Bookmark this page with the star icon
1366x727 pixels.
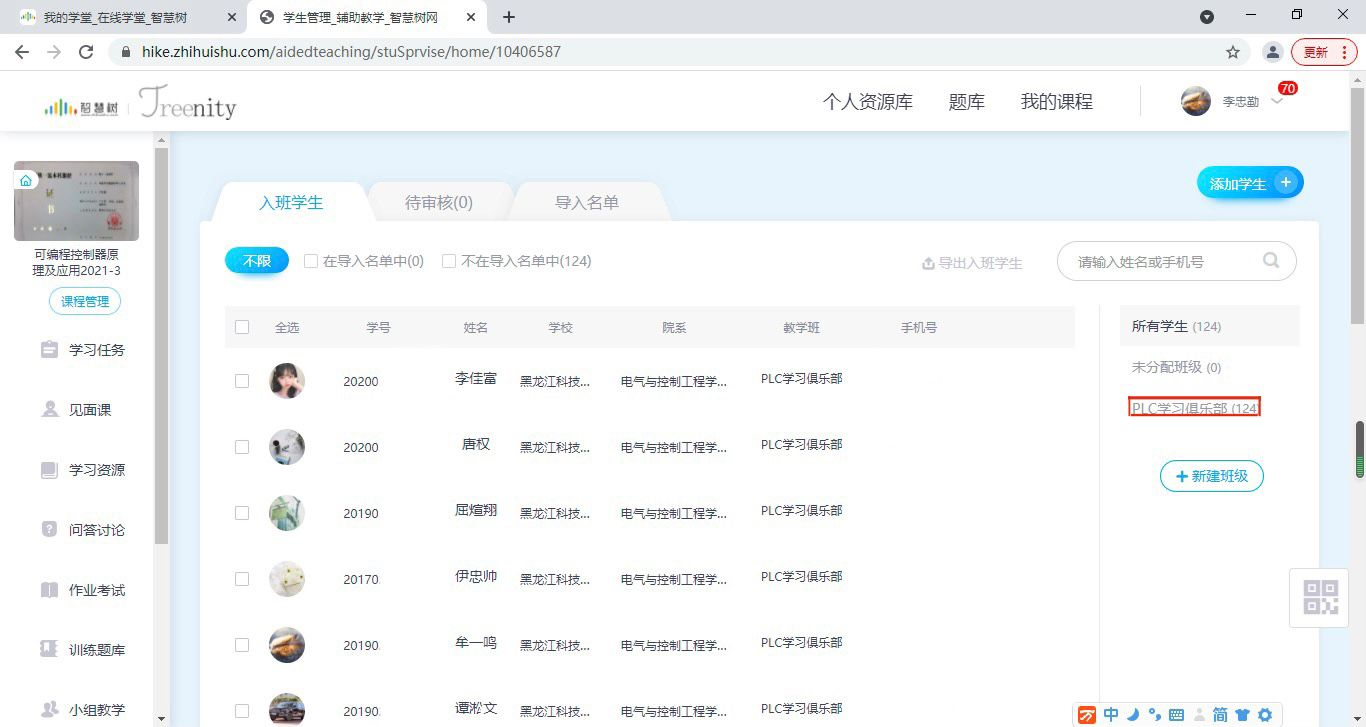tap(1233, 52)
